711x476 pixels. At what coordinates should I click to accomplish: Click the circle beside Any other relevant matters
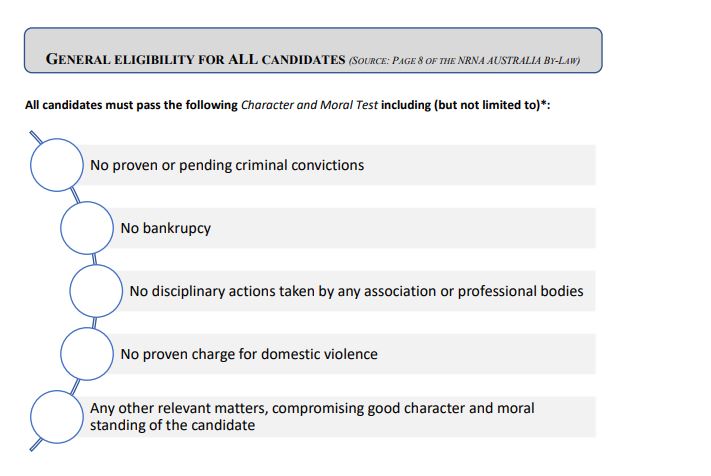pos(57,417)
